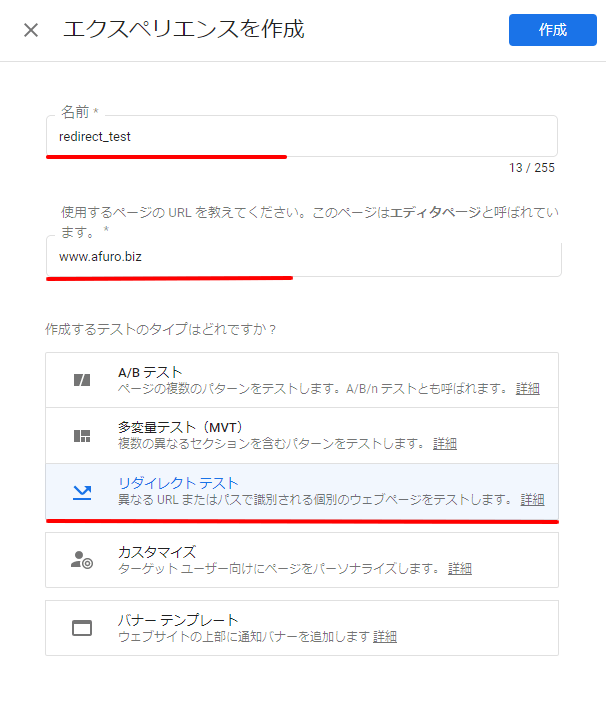Select the カスタマイズ experience type
Image resolution: width=606 pixels, height=720 pixels.
click(302, 560)
